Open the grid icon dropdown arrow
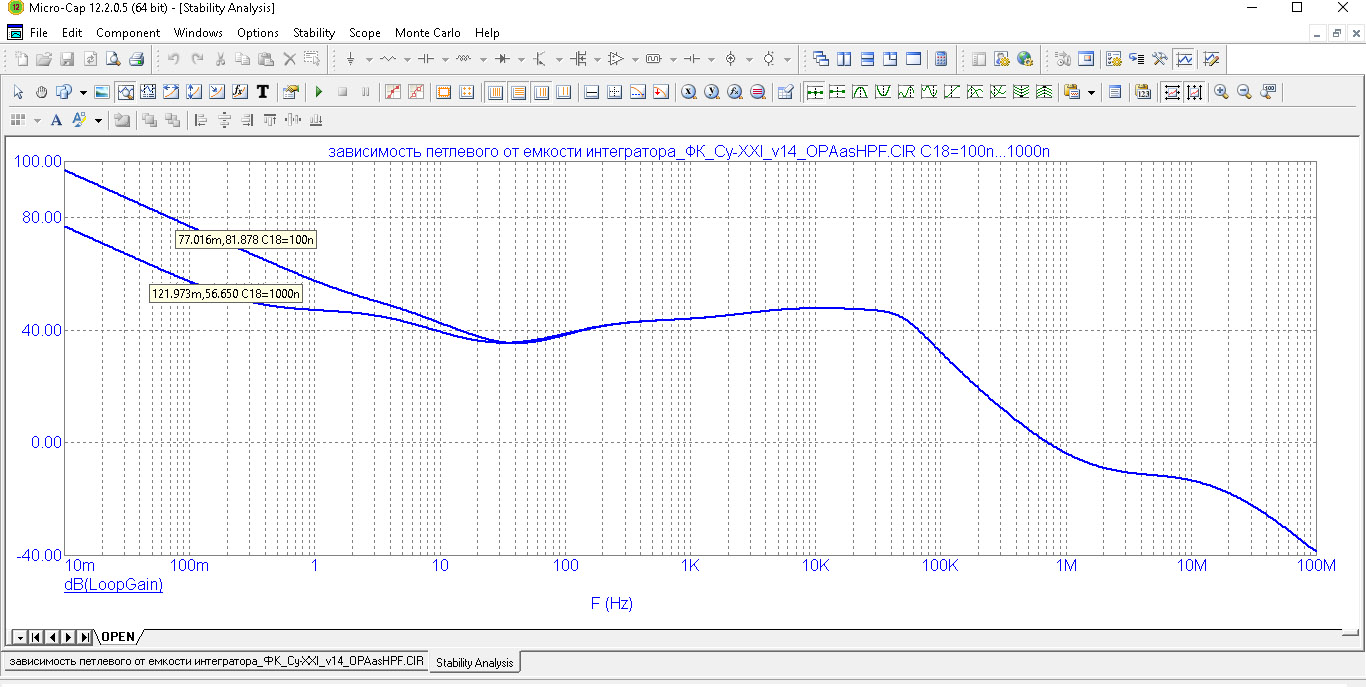 (37, 120)
